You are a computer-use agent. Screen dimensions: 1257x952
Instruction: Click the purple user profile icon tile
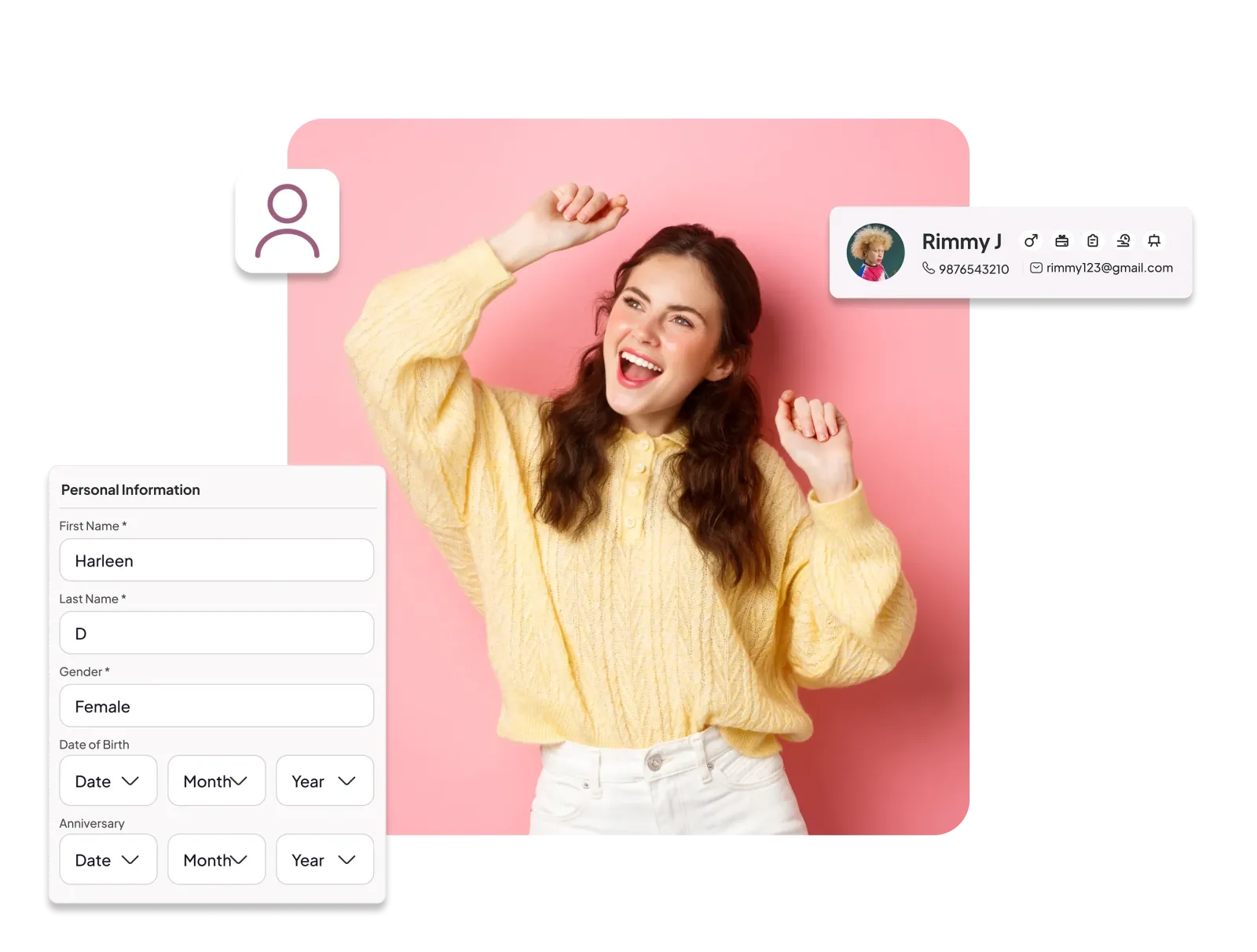pos(287,221)
